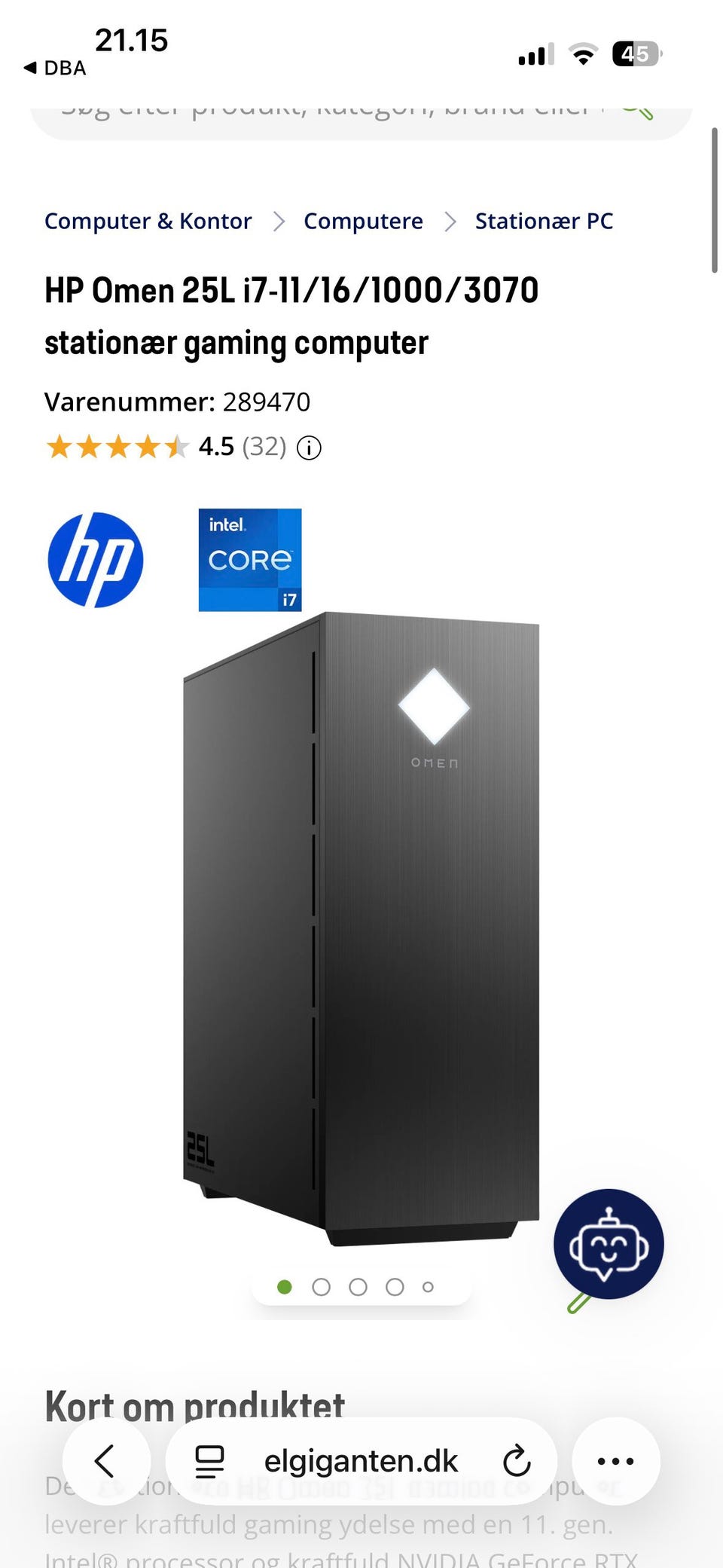Screen dimensions: 723x1568
Task: Open Computere breadcrumb category
Action: click(363, 221)
